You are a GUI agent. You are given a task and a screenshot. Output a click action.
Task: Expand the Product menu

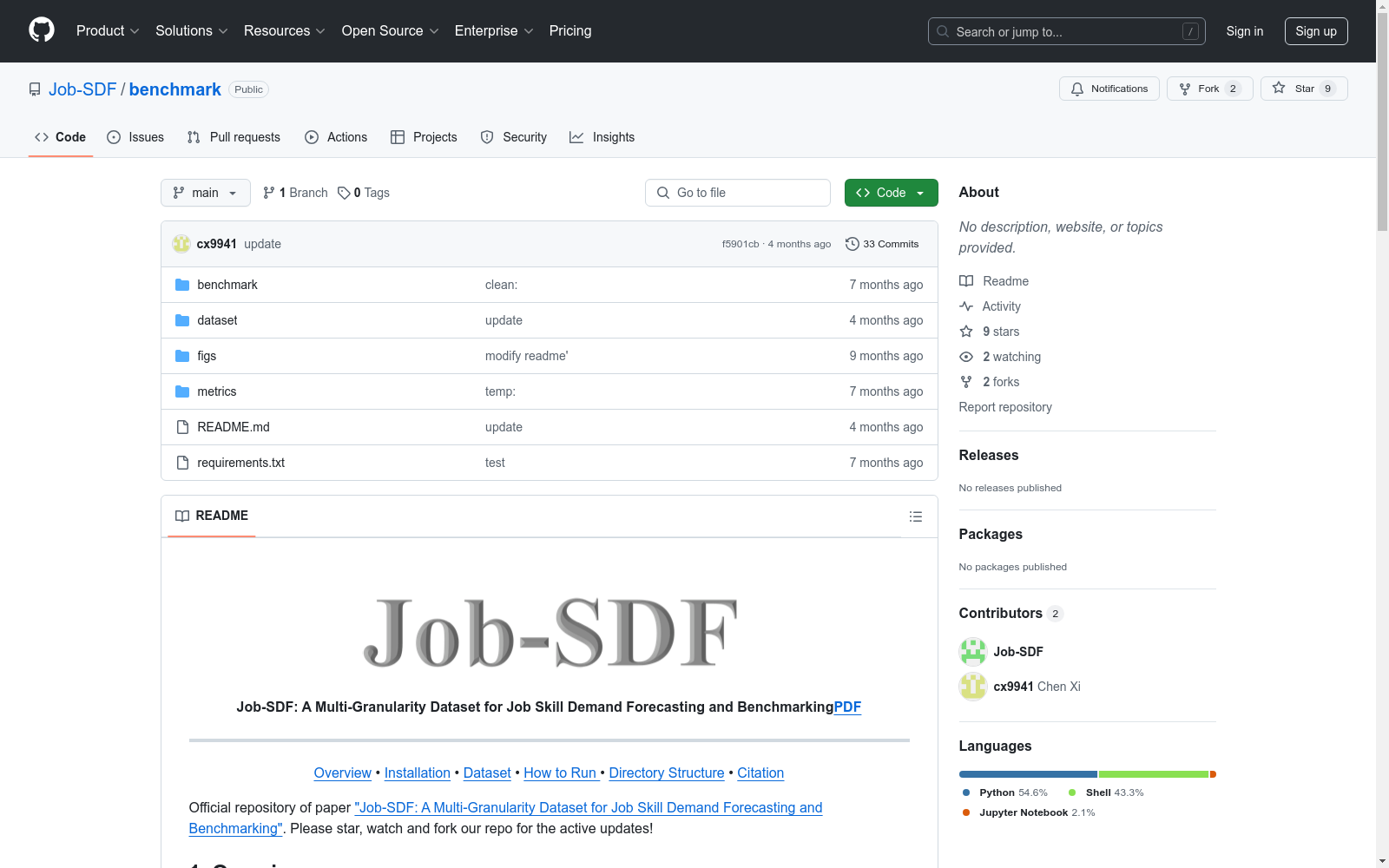pos(108,30)
